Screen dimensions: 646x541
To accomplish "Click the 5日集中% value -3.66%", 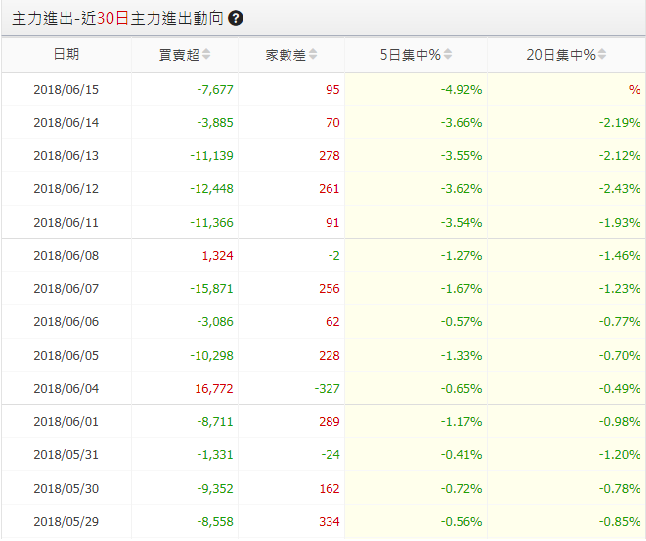I will click(x=461, y=123).
